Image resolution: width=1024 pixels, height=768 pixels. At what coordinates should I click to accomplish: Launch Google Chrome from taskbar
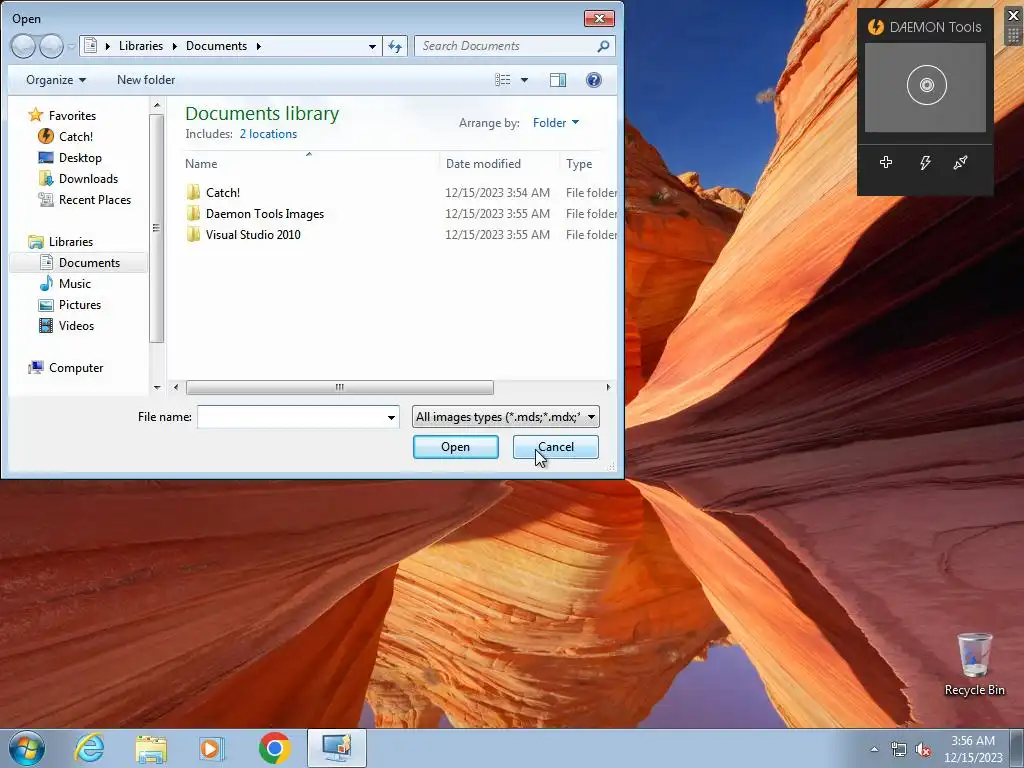(x=274, y=748)
